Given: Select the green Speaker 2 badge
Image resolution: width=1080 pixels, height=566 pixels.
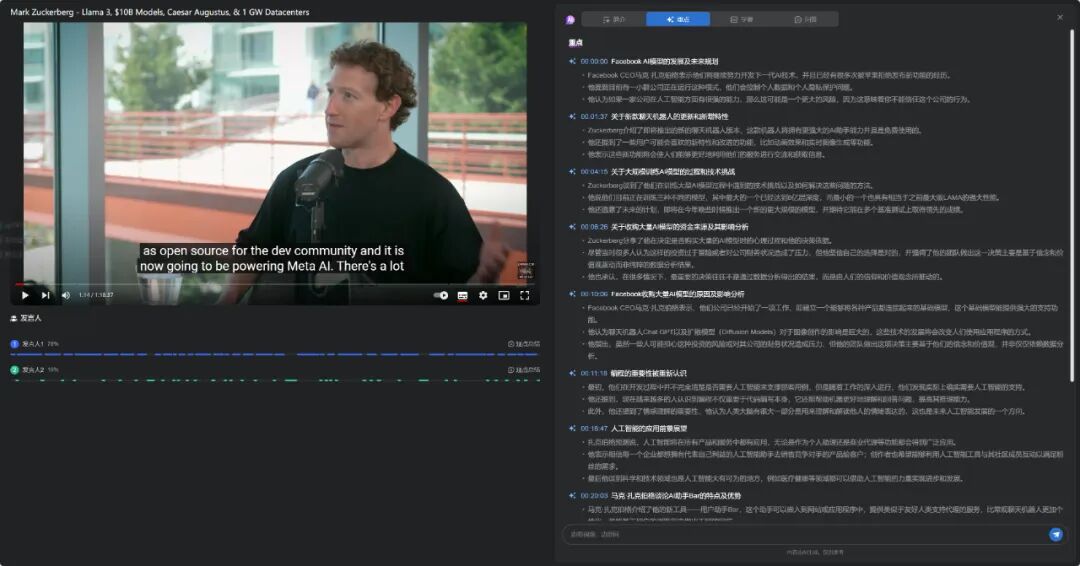Looking at the screenshot, I should coord(14,370).
